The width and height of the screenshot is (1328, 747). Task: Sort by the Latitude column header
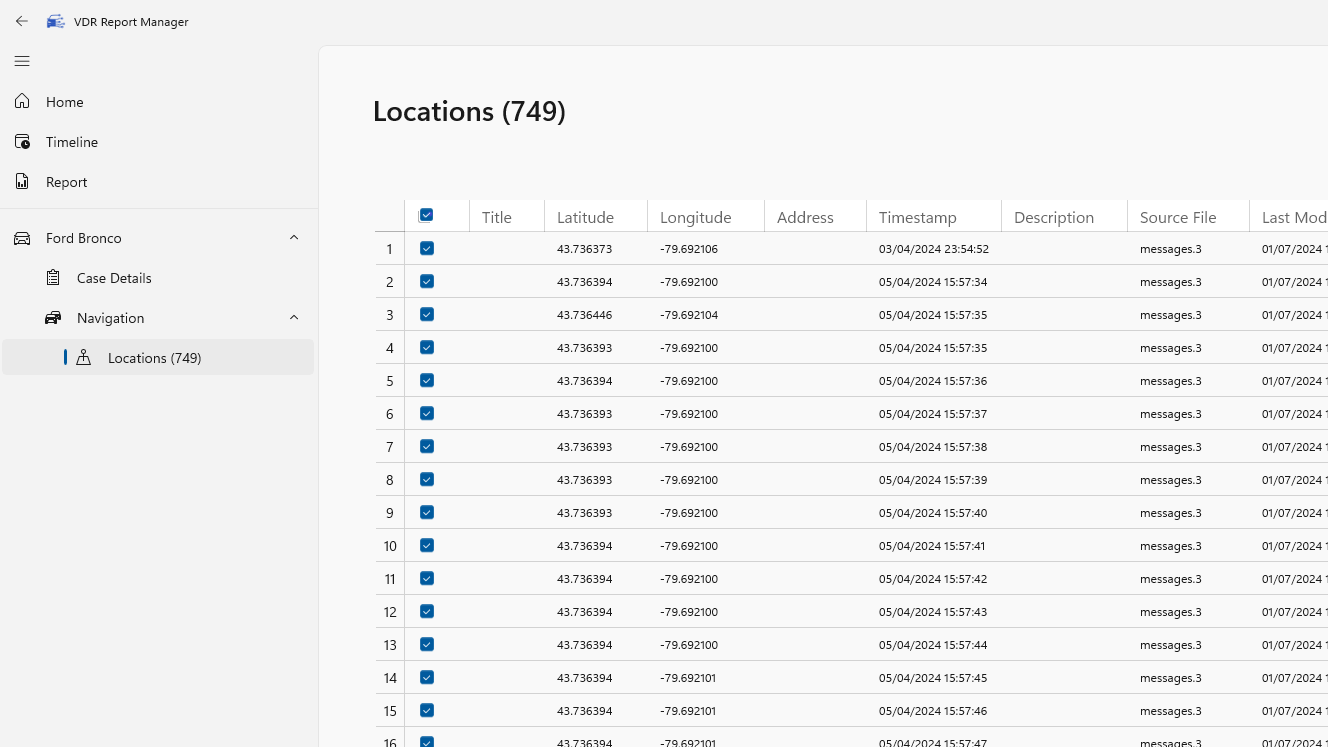(x=585, y=217)
